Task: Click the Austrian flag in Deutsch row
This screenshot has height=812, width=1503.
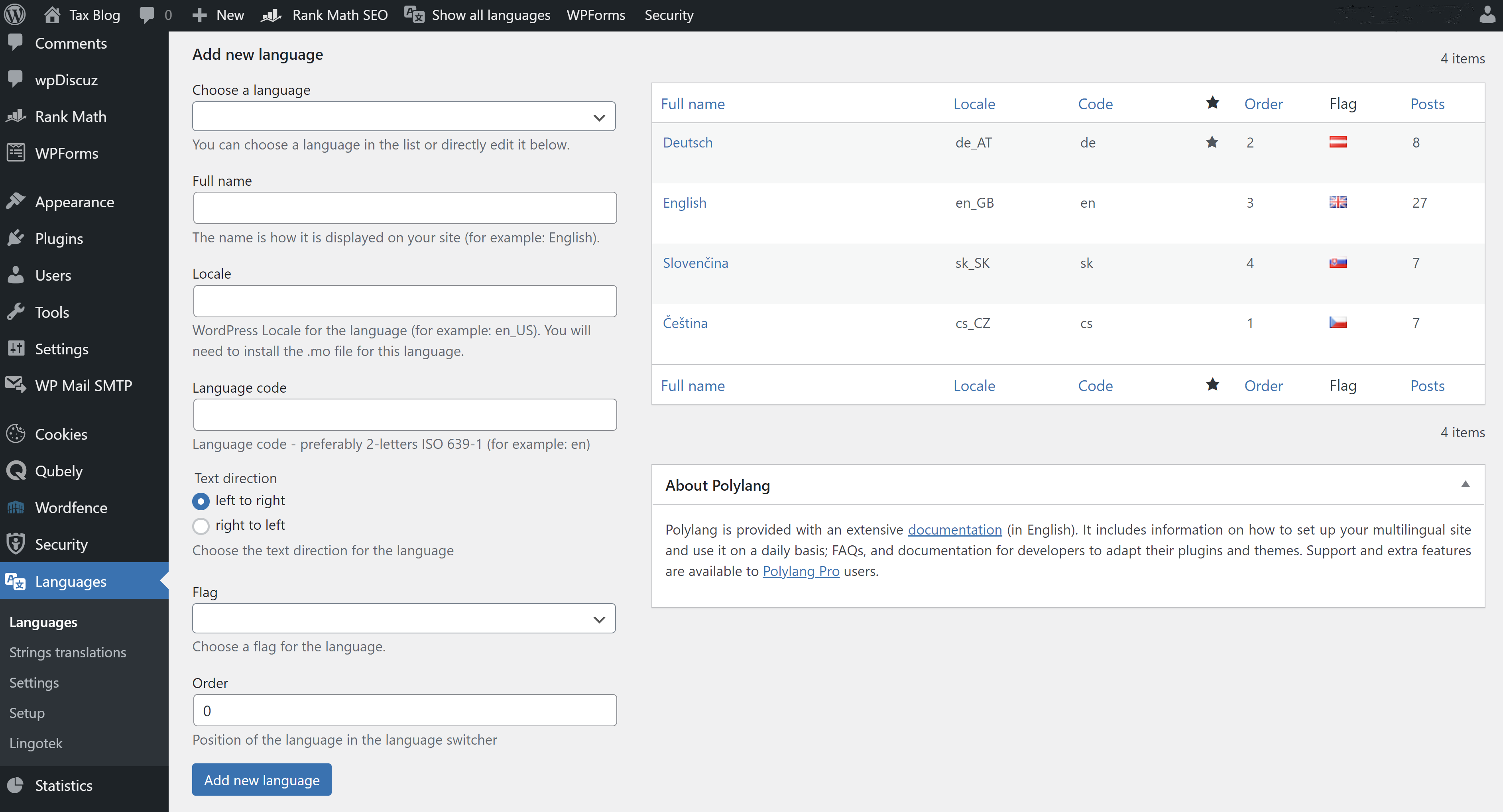Action: coord(1338,142)
